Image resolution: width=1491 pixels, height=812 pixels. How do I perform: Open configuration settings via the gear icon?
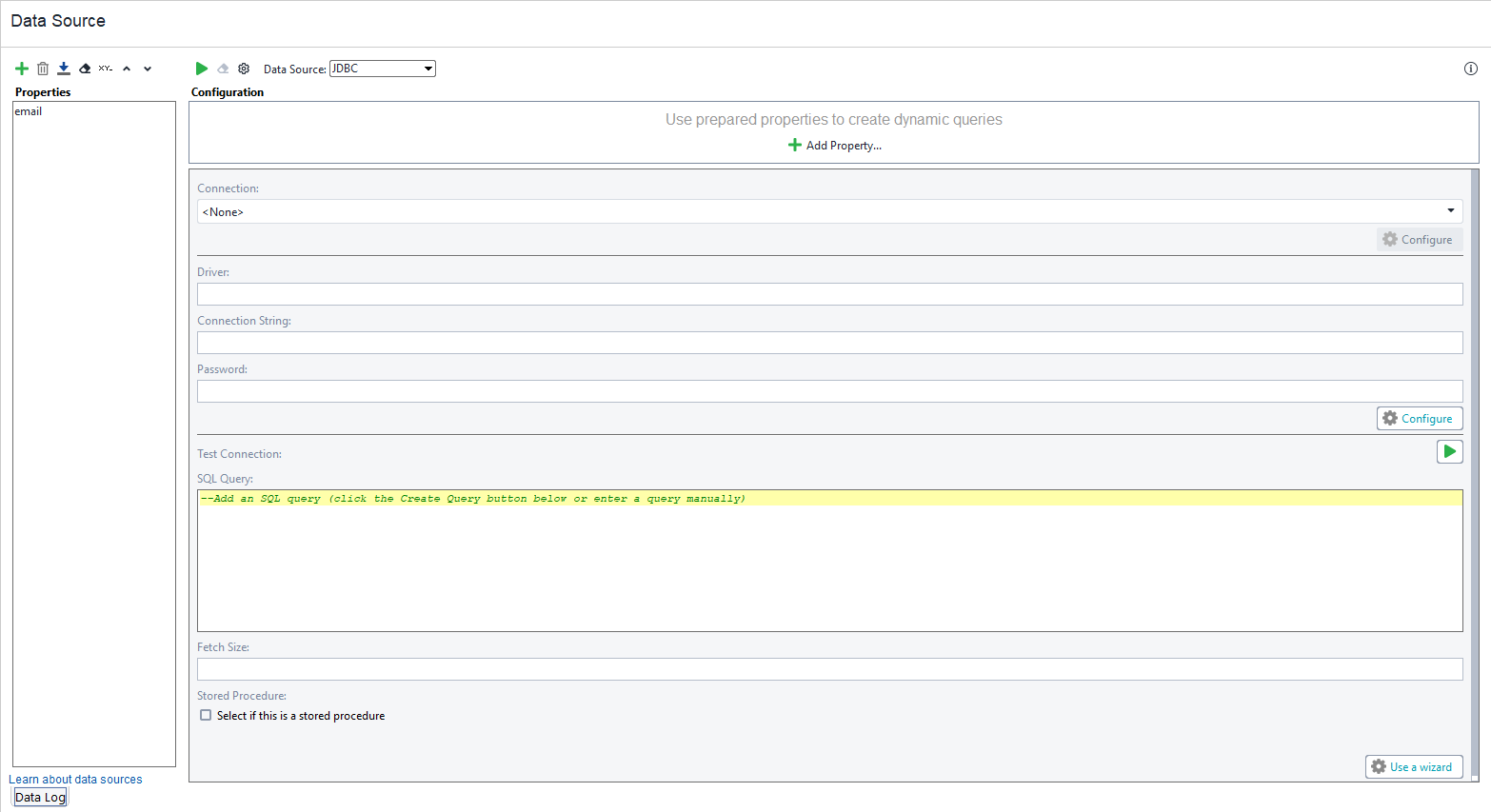pos(243,68)
